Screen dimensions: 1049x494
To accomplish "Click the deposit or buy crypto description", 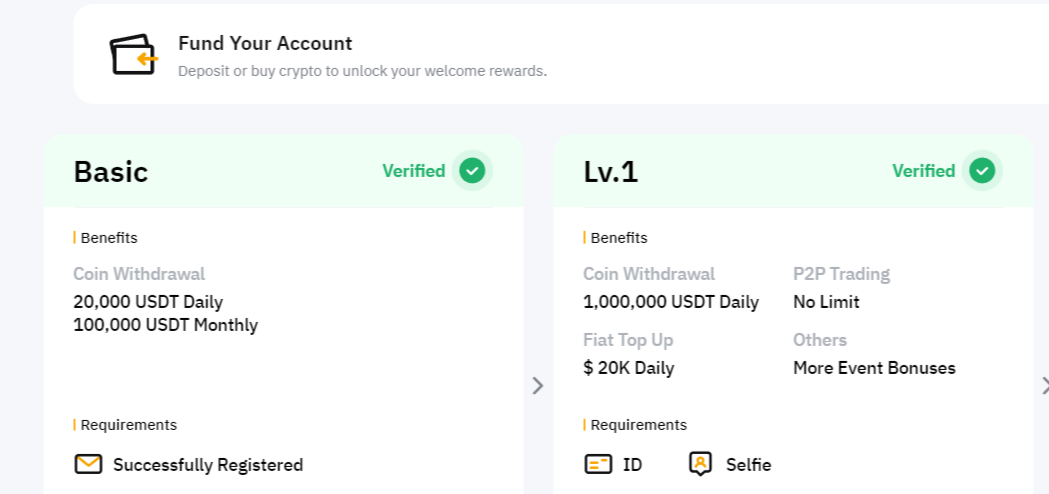I will (362, 72).
